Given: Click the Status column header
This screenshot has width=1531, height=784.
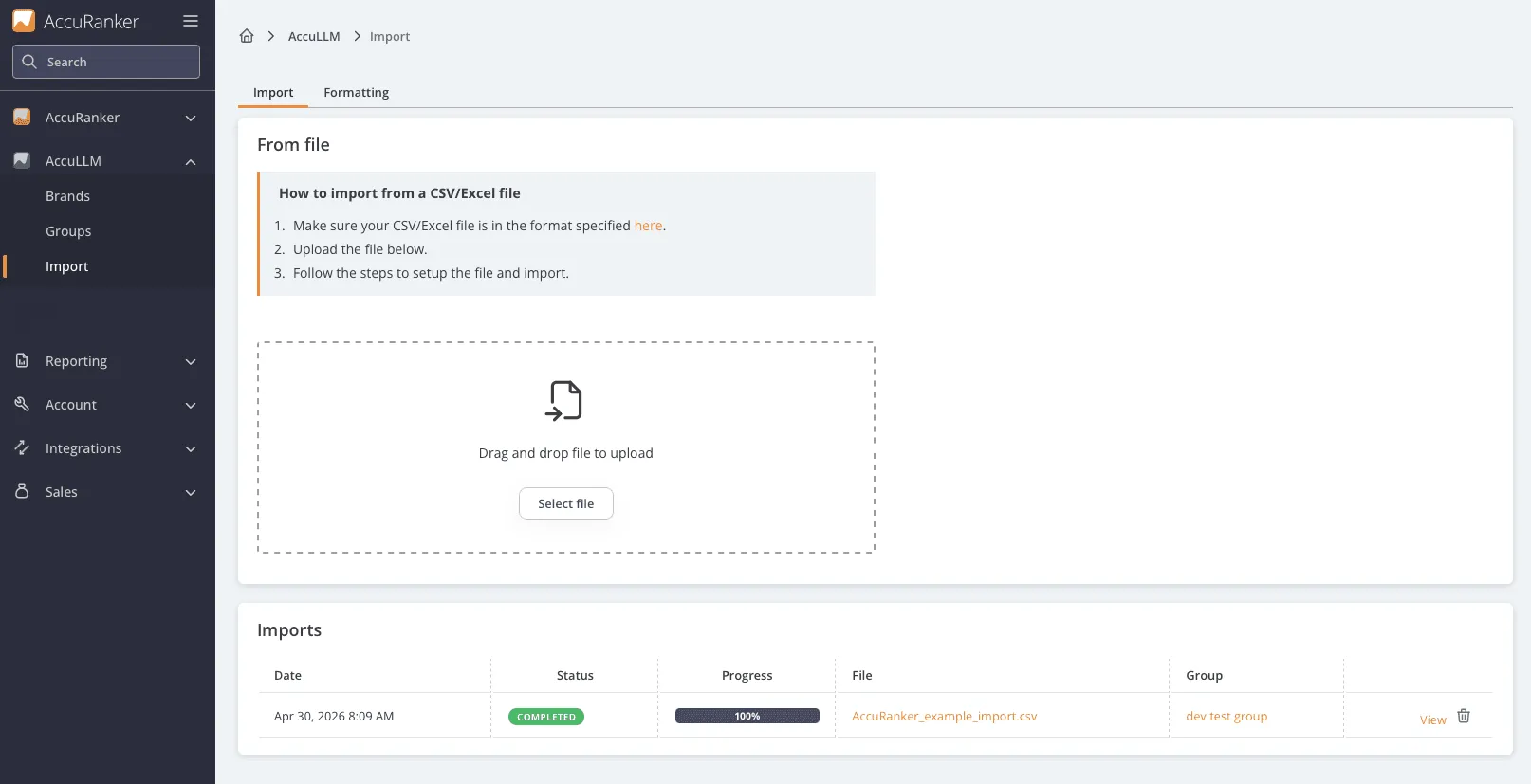Looking at the screenshot, I should [x=575, y=676].
